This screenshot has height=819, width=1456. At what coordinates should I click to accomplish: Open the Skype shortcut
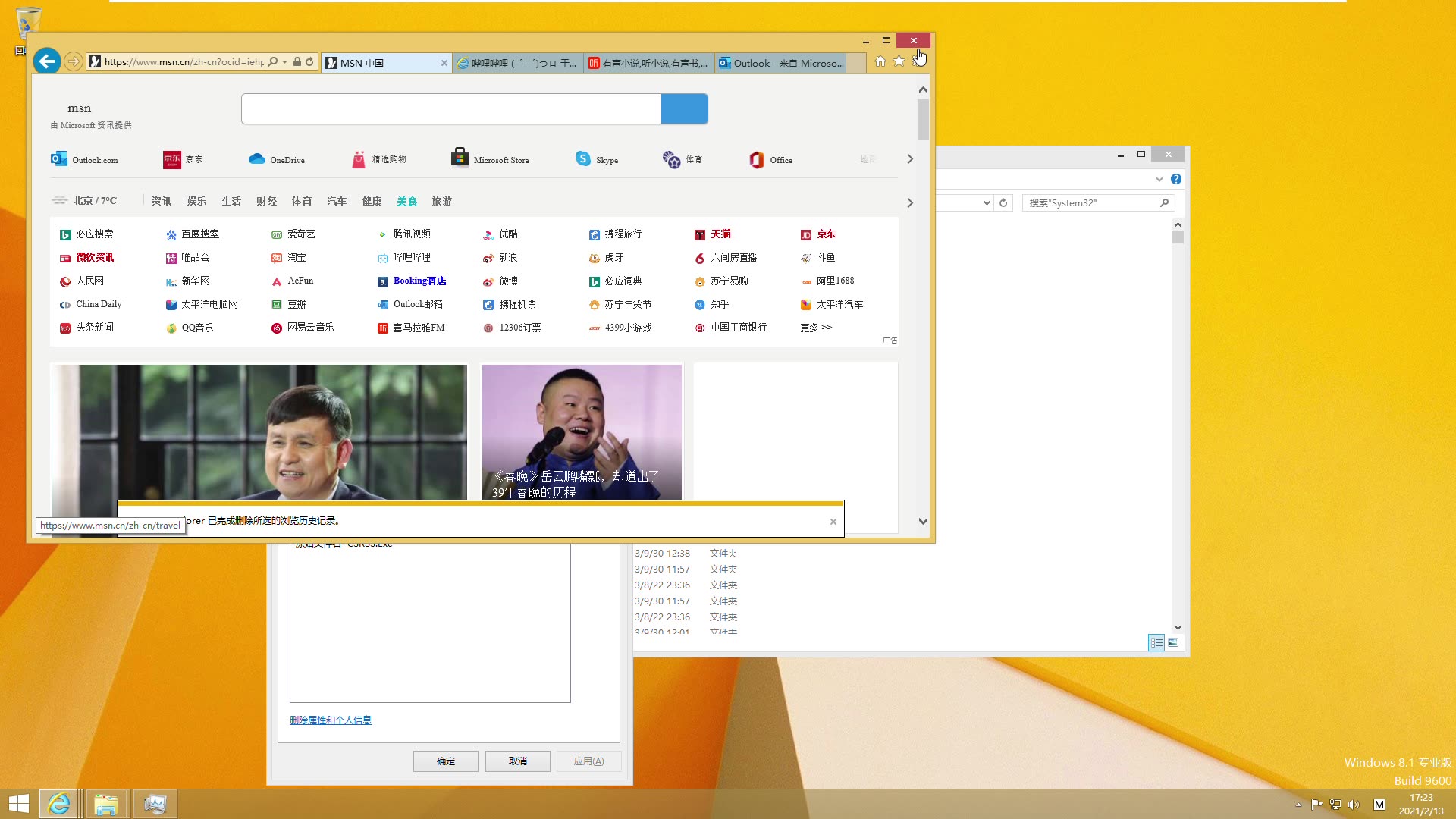pyautogui.click(x=597, y=159)
